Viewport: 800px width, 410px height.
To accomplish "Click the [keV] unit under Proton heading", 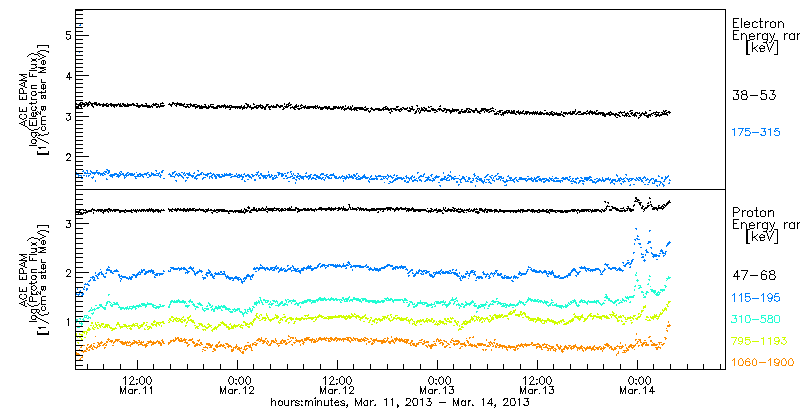I will 762,237.
